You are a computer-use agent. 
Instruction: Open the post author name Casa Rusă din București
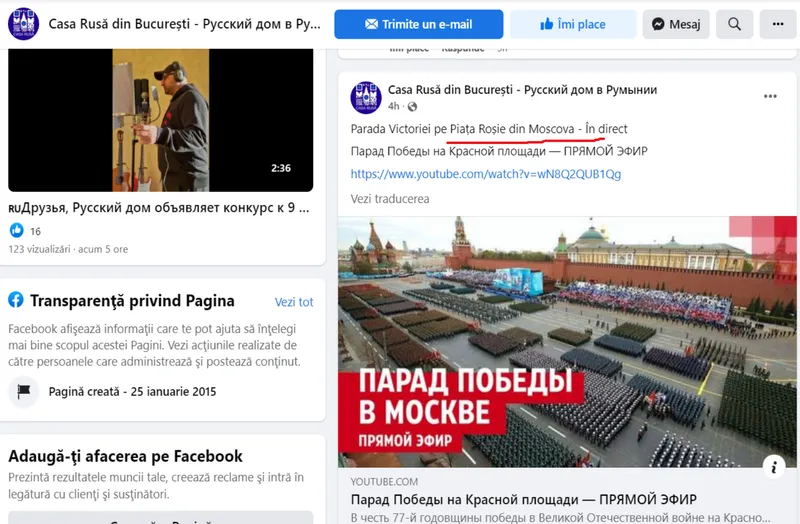coord(522,90)
